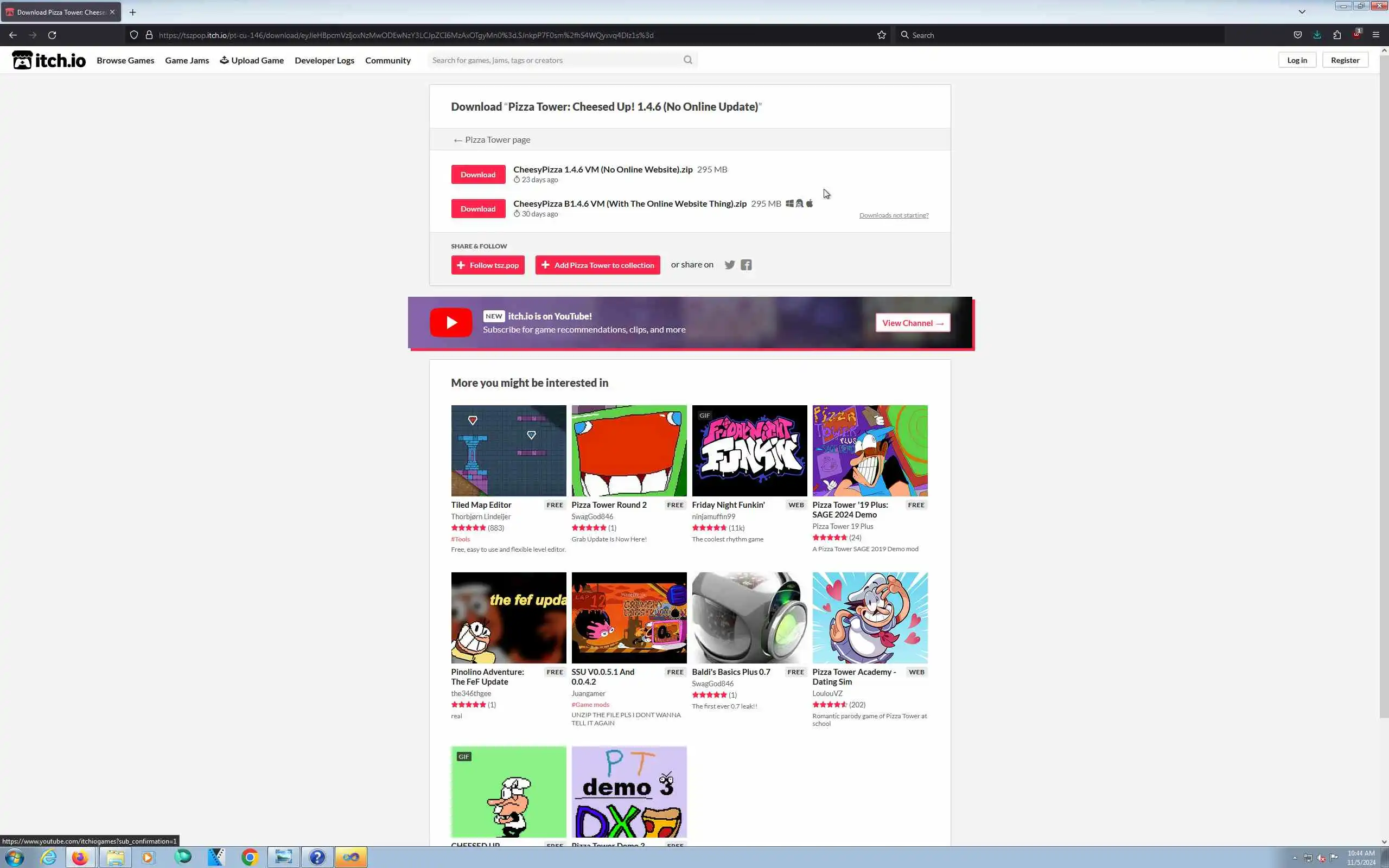
Task: Open the Community menu item
Action: click(387, 60)
